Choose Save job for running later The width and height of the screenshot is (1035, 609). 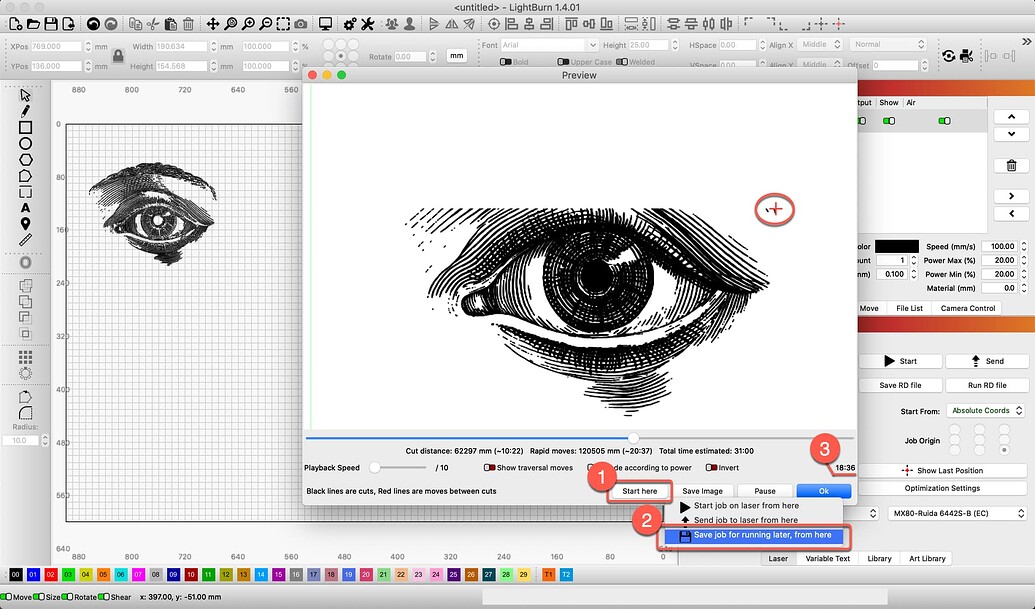point(754,535)
